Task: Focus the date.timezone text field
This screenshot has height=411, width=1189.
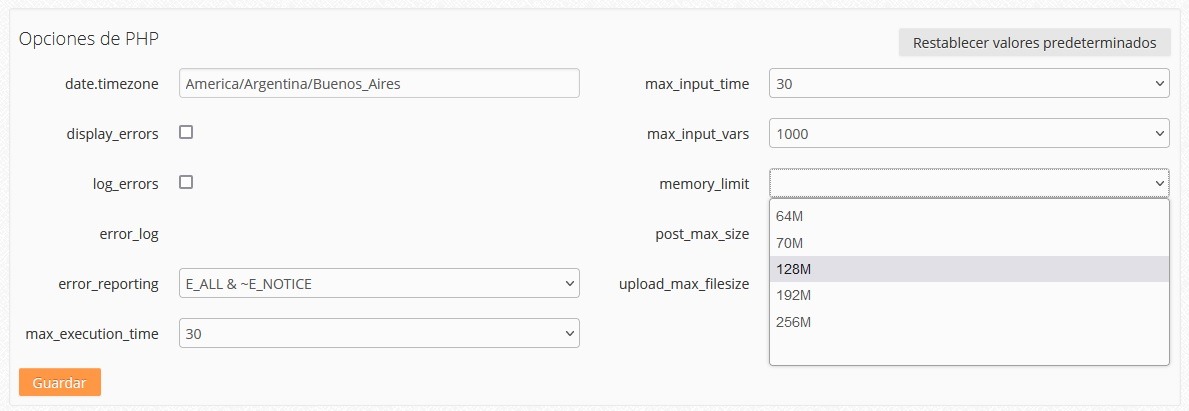Action: [379, 84]
